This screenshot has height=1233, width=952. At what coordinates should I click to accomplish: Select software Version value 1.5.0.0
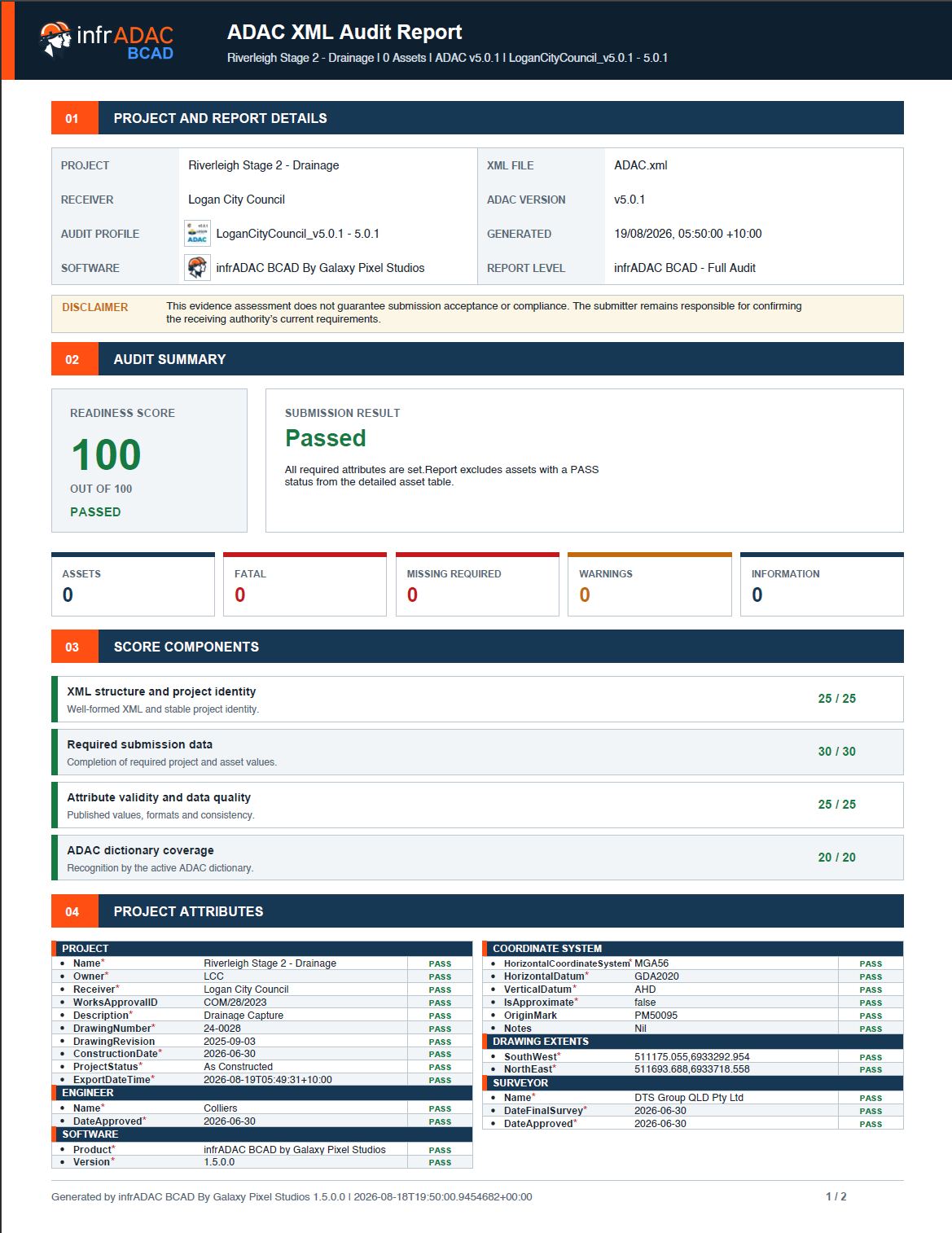click(219, 1162)
